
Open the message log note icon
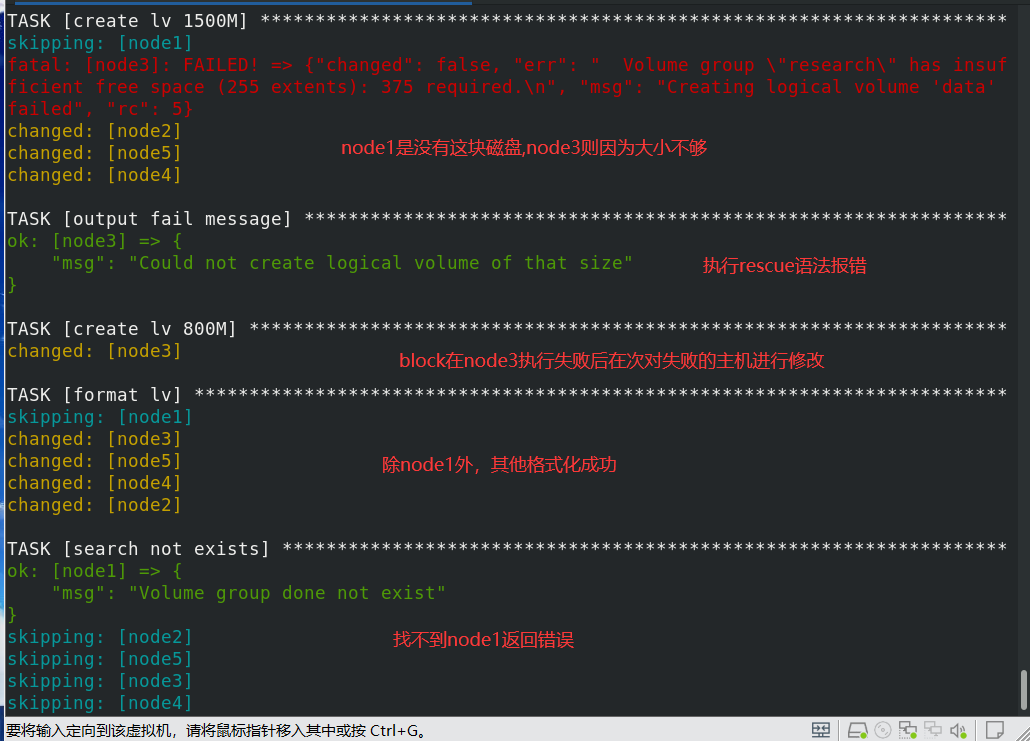(995, 730)
